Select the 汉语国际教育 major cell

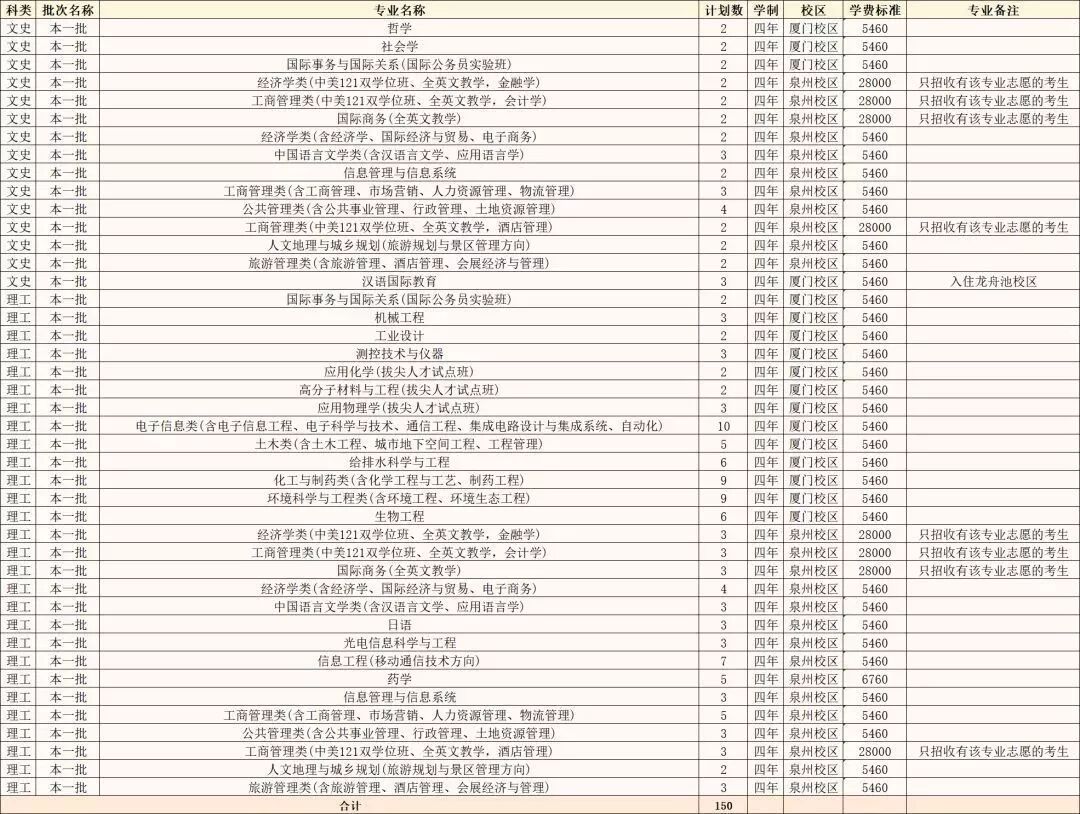coord(399,282)
